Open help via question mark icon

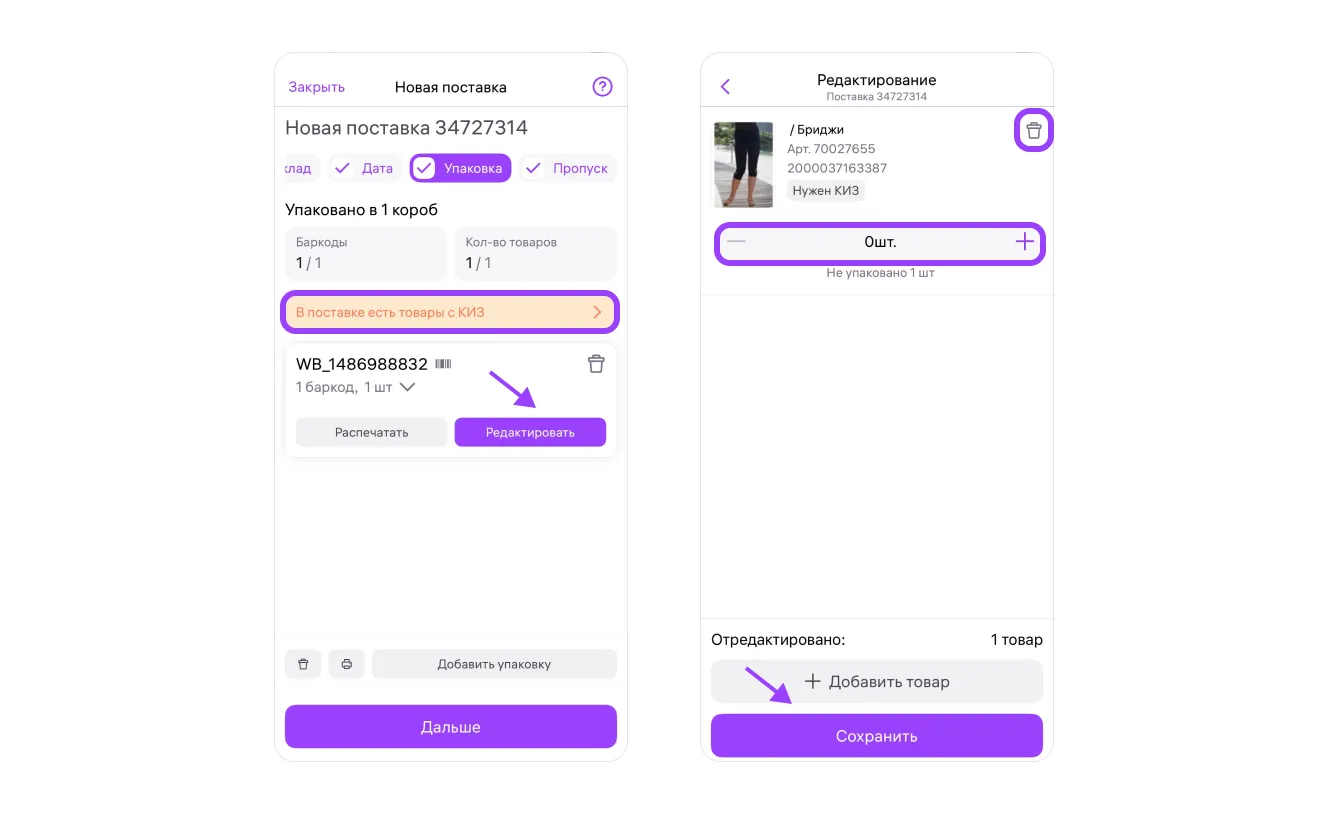pos(602,87)
